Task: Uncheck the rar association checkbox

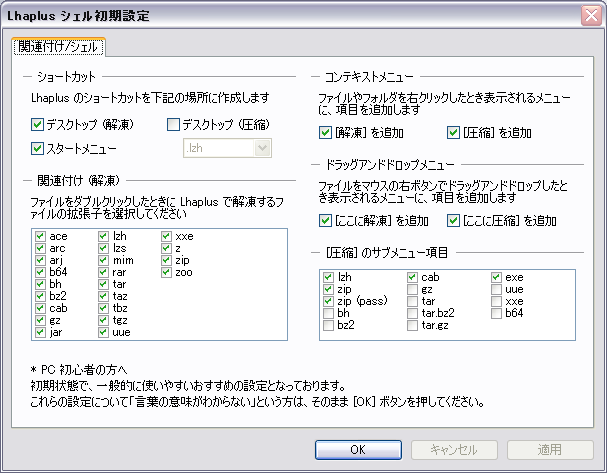Action: [103, 272]
